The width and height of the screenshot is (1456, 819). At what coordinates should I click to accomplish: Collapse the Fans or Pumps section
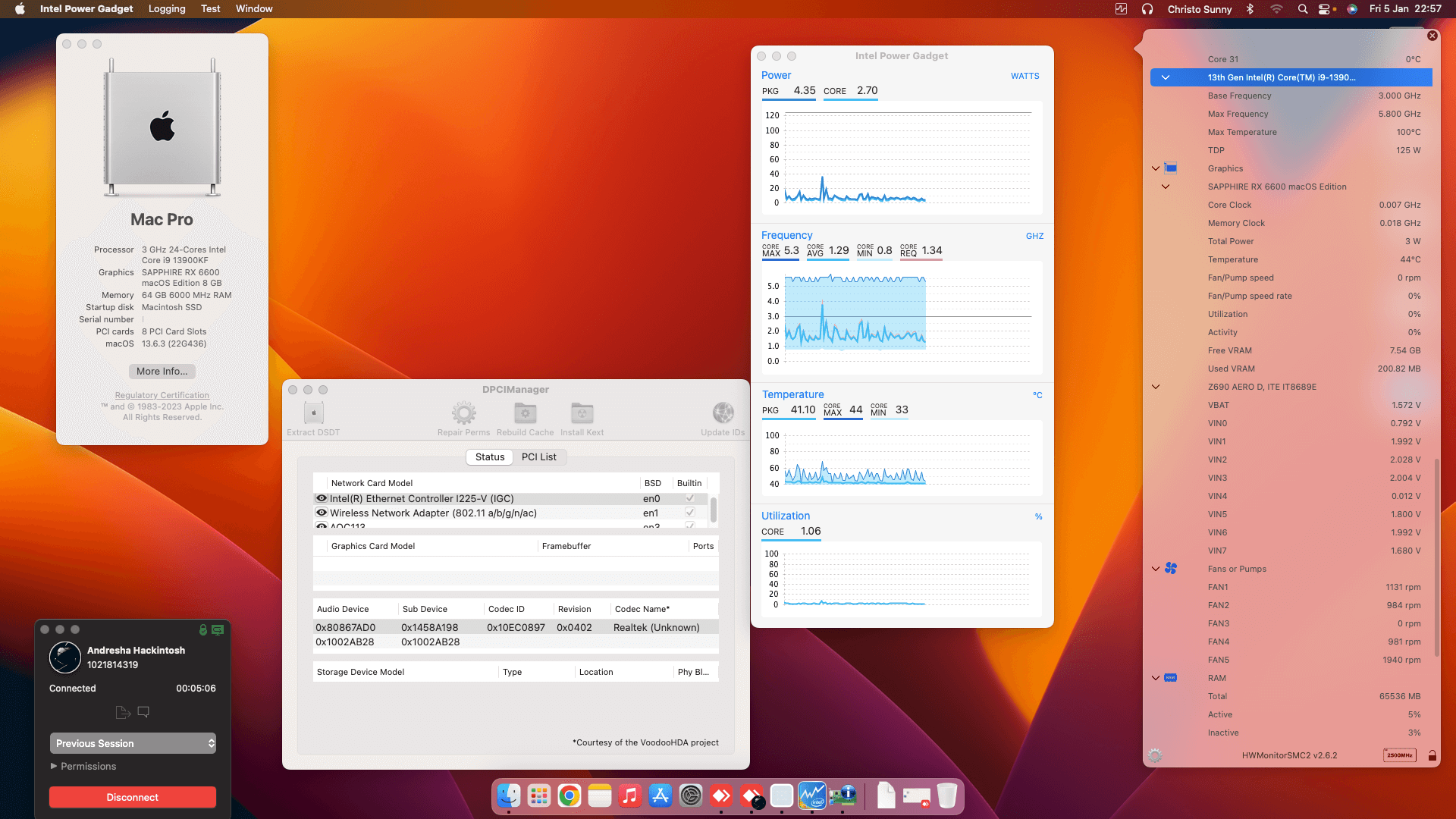[x=1156, y=569]
